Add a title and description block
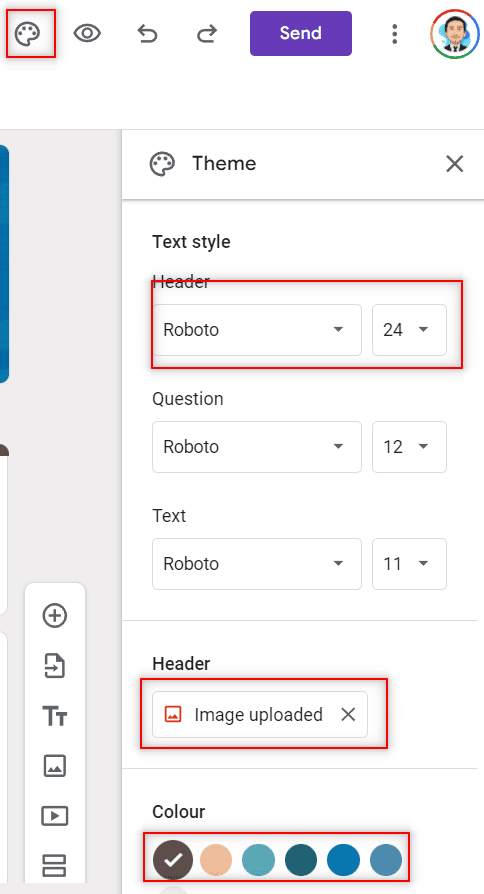The width and height of the screenshot is (484, 894). click(55, 715)
